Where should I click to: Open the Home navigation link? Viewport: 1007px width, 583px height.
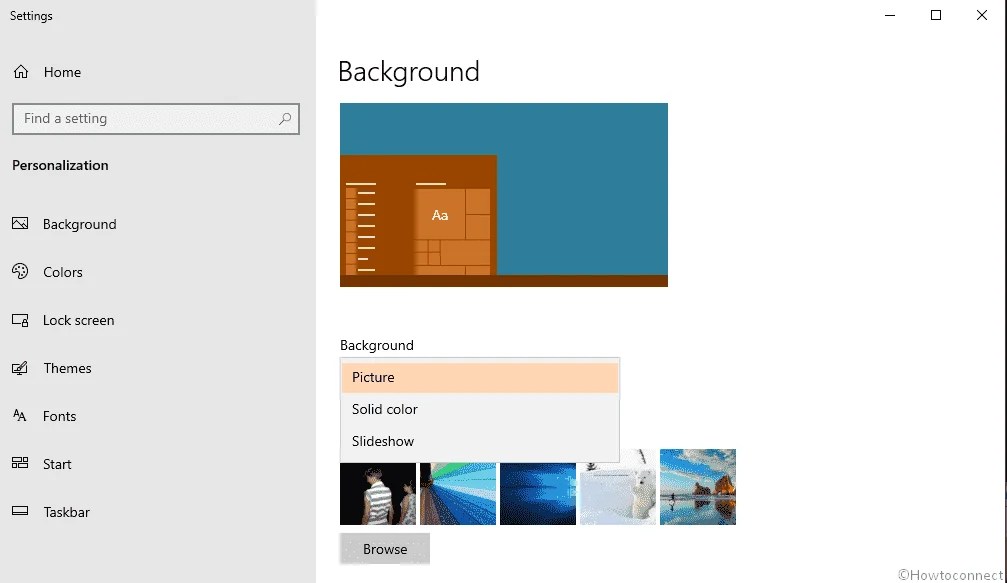62,71
